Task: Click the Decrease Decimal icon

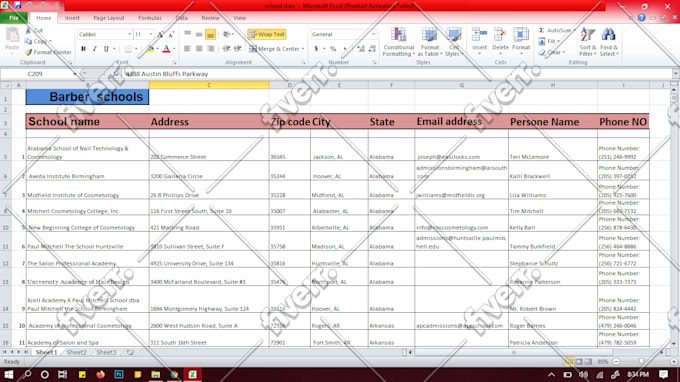Action: pos(372,49)
